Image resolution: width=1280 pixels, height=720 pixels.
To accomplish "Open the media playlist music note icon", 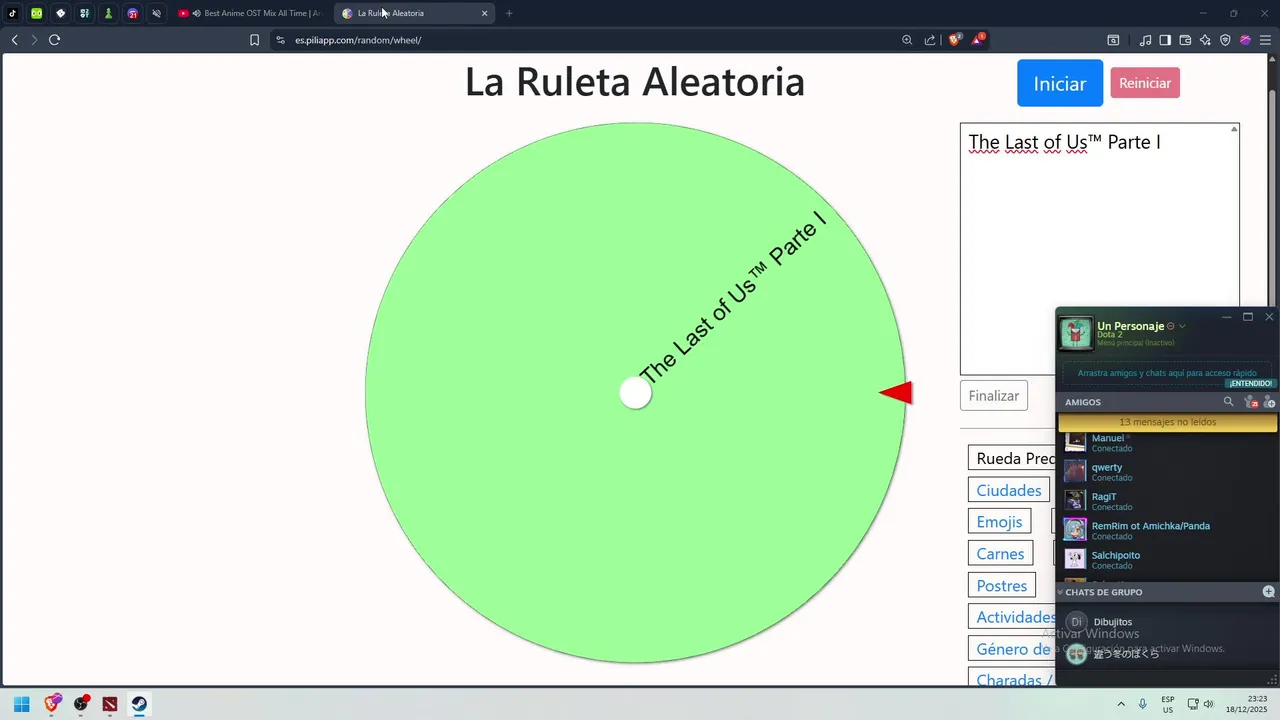I will pyautogui.click(x=1145, y=40).
